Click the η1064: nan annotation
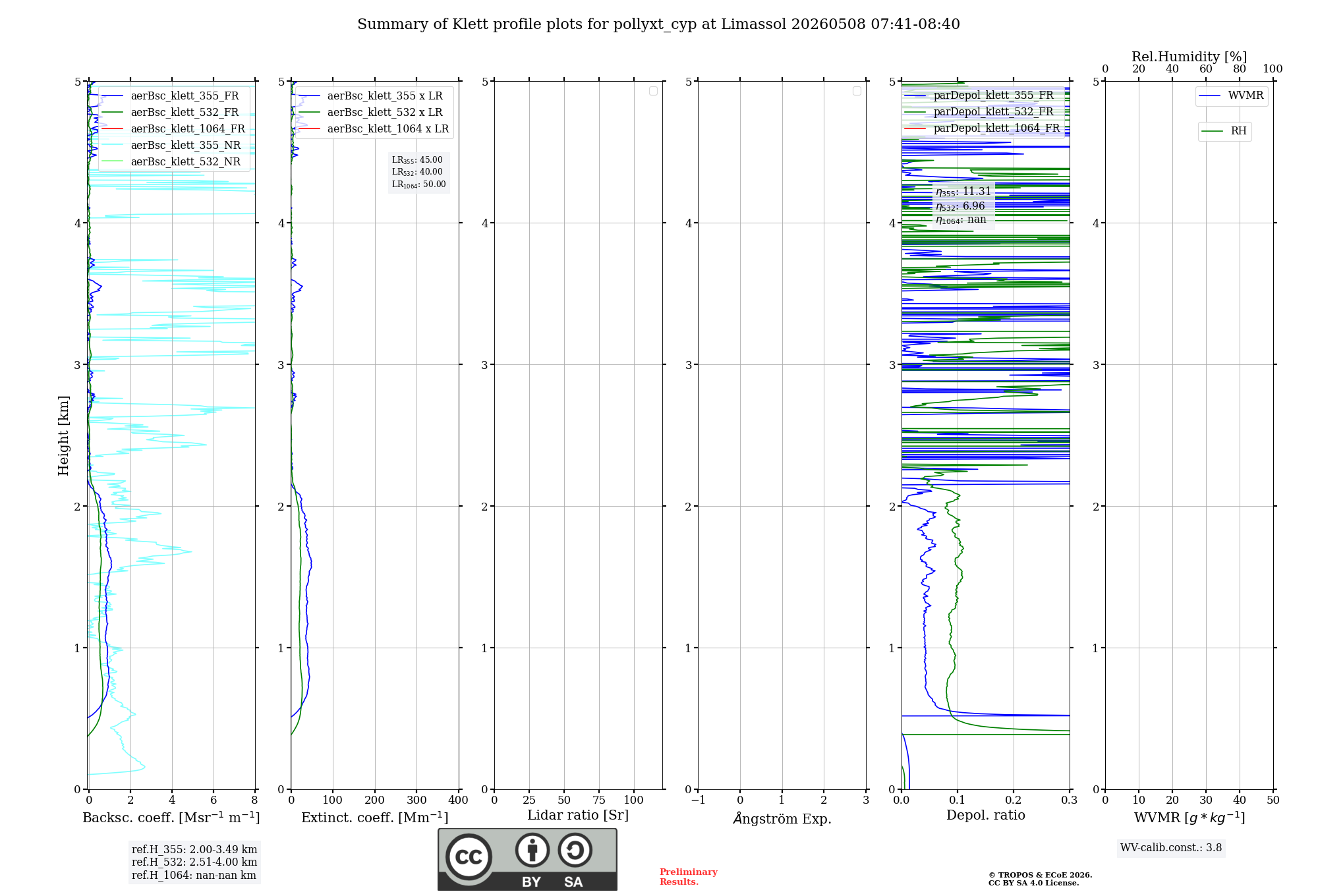 tap(961, 220)
